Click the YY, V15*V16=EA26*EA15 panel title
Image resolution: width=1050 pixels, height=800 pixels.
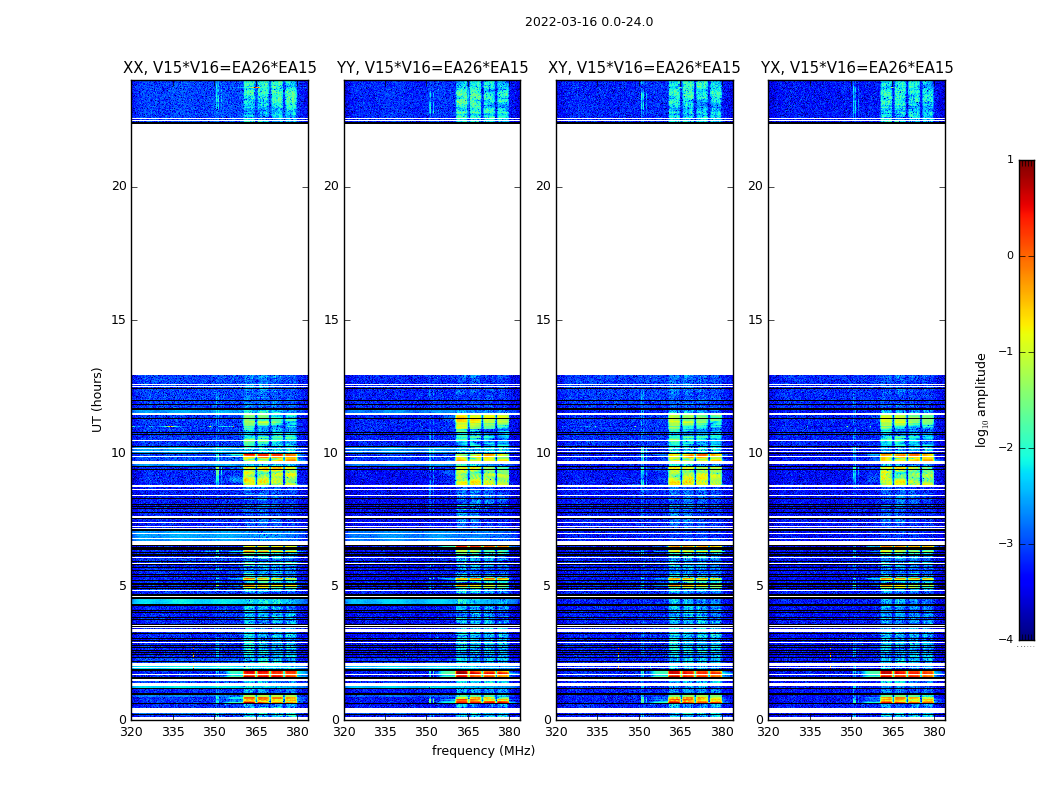coord(433,68)
